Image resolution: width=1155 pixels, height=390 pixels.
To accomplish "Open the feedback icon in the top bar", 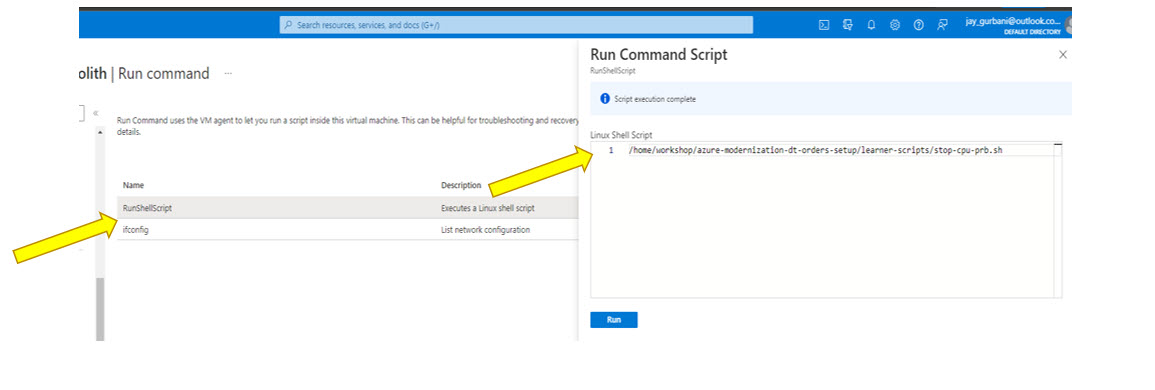I will pos(942,24).
